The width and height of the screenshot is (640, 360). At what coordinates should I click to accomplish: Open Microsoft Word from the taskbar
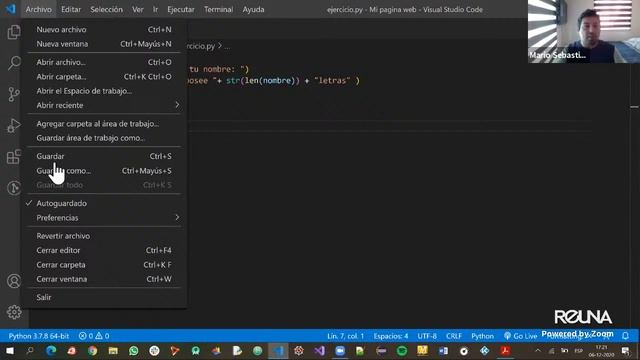[x=443, y=351]
